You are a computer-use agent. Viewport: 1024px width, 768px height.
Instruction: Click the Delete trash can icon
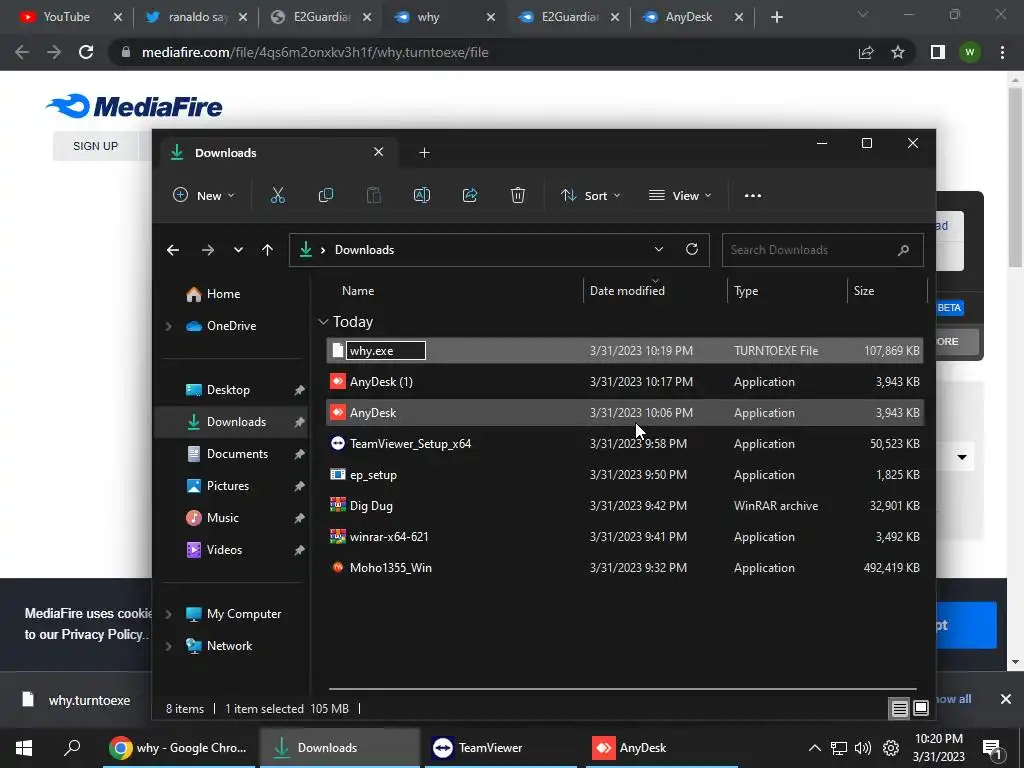click(518, 195)
